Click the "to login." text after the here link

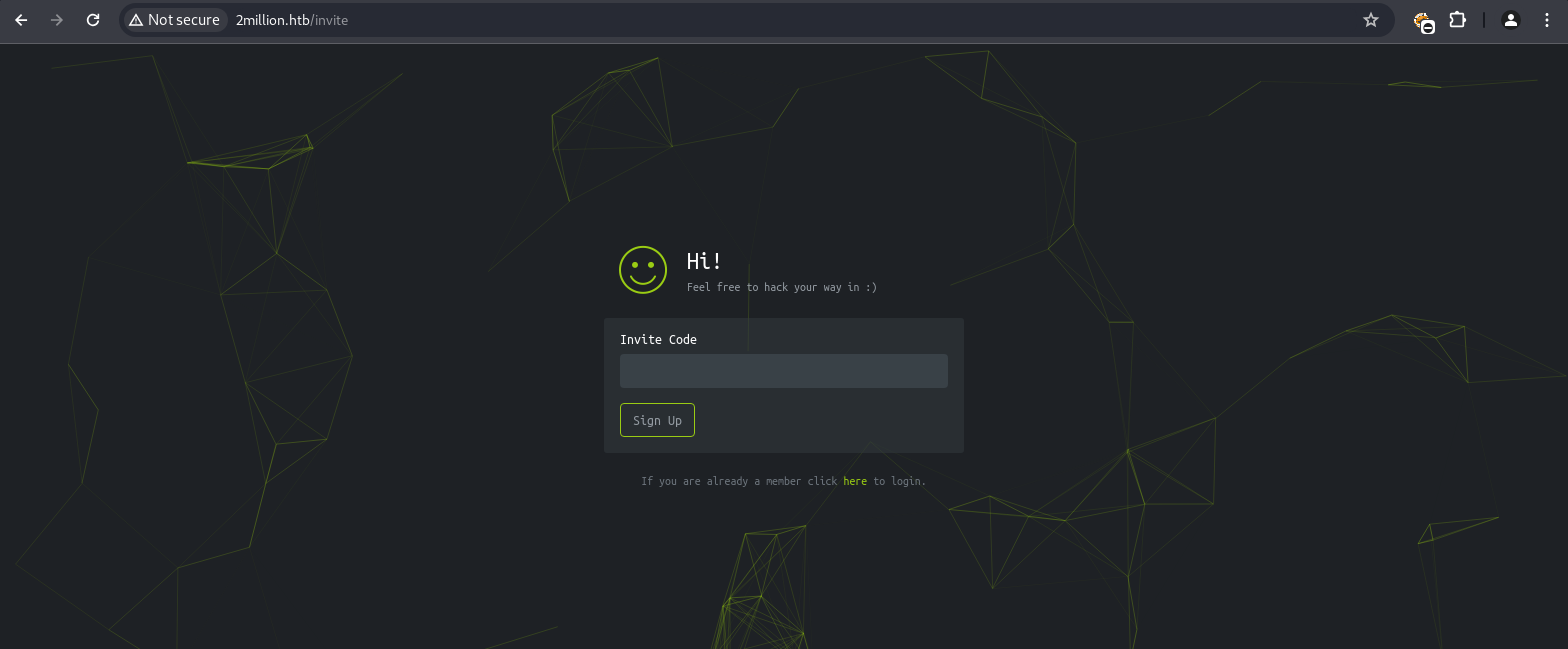click(900, 481)
